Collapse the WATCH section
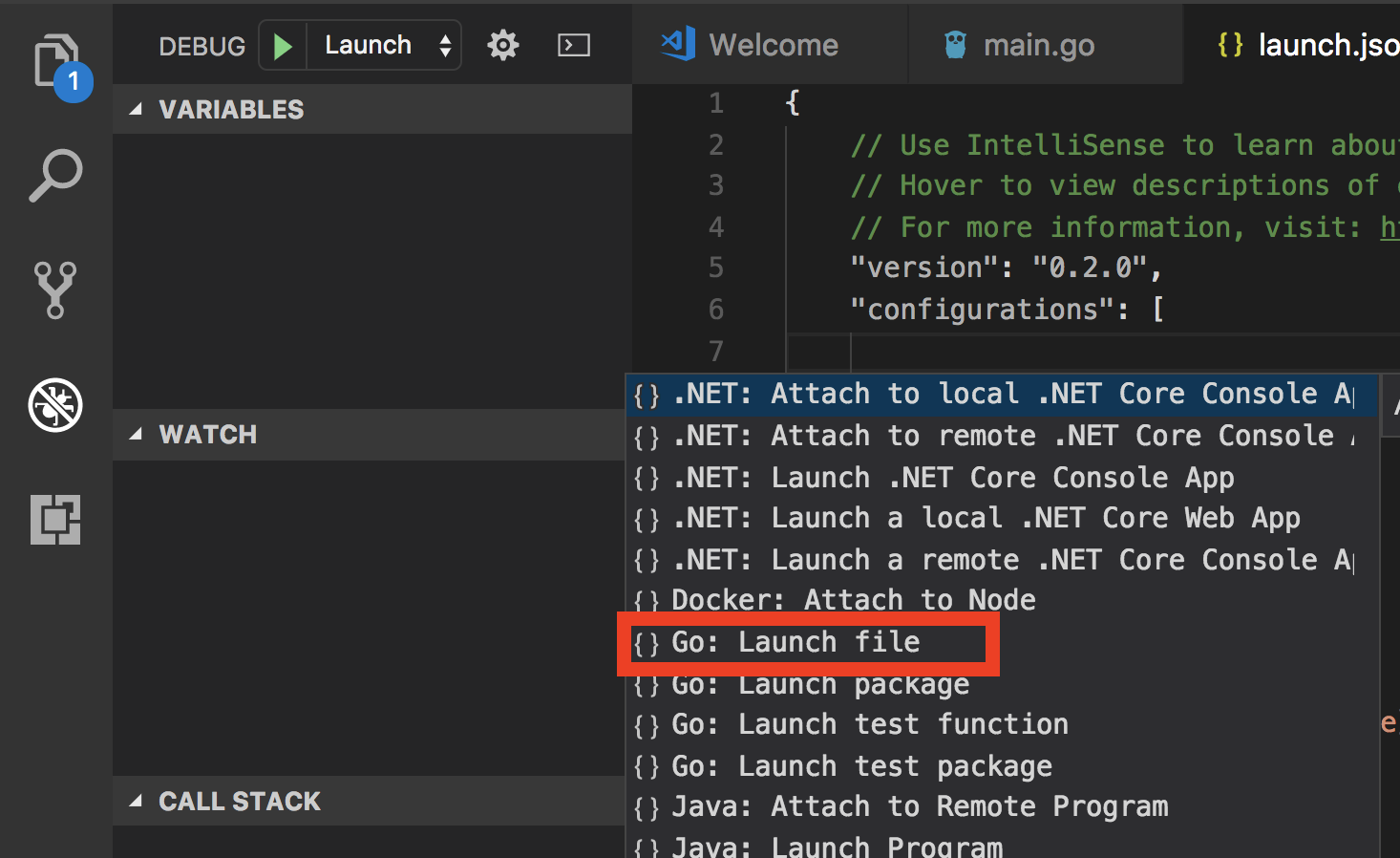1400x858 pixels. 369,435
